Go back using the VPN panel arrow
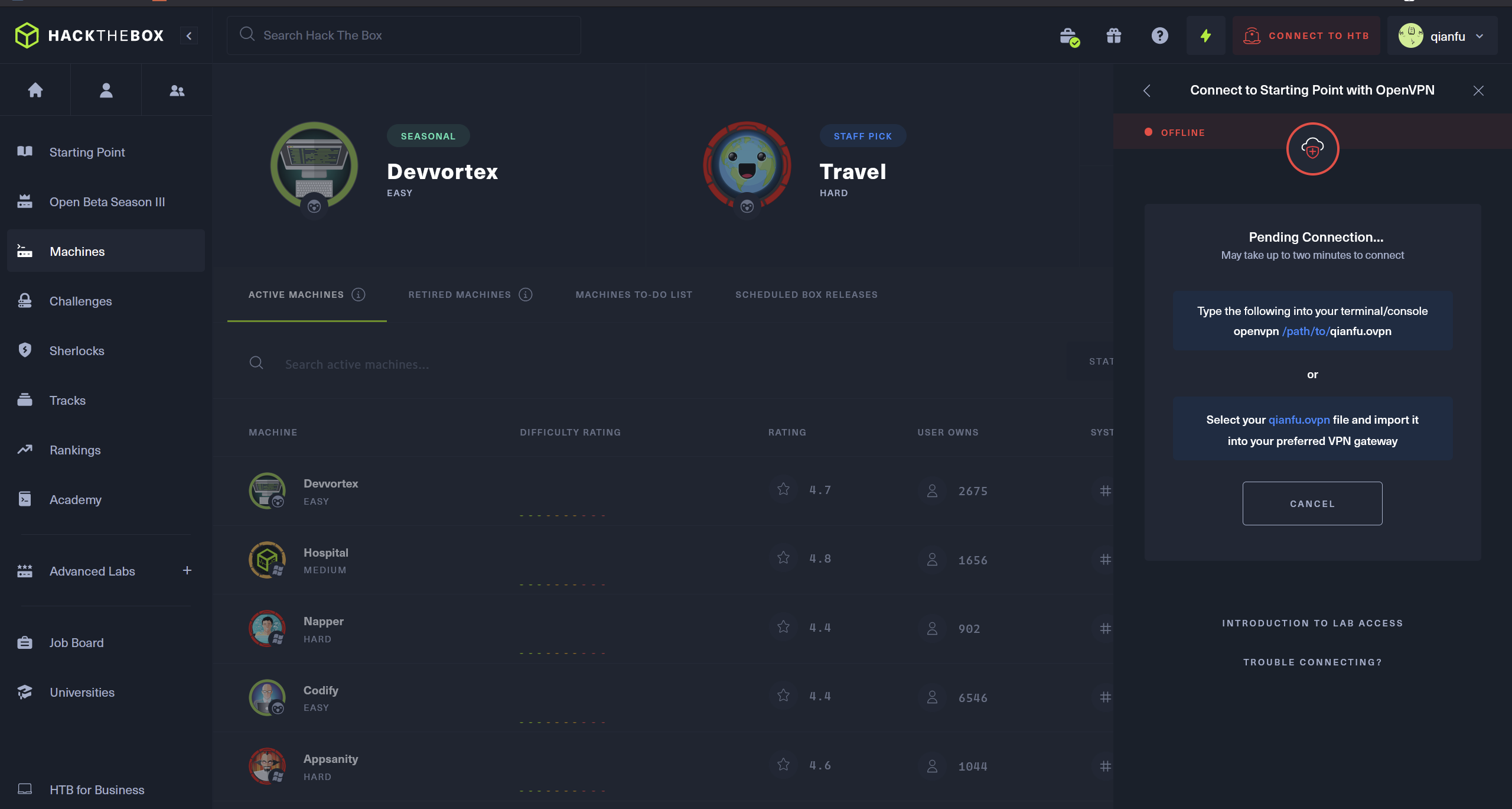This screenshot has height=809, width=1512. (1147, 90)
